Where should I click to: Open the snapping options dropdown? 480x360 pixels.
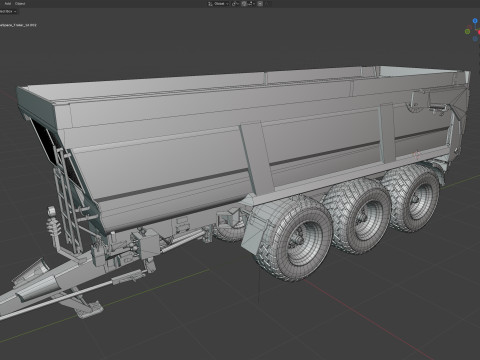(251, 4)
